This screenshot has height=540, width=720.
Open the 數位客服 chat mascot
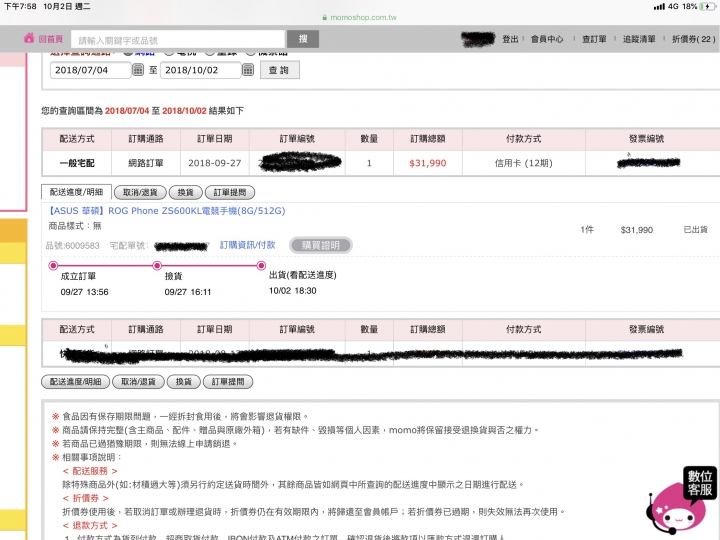tap(681, 501)
